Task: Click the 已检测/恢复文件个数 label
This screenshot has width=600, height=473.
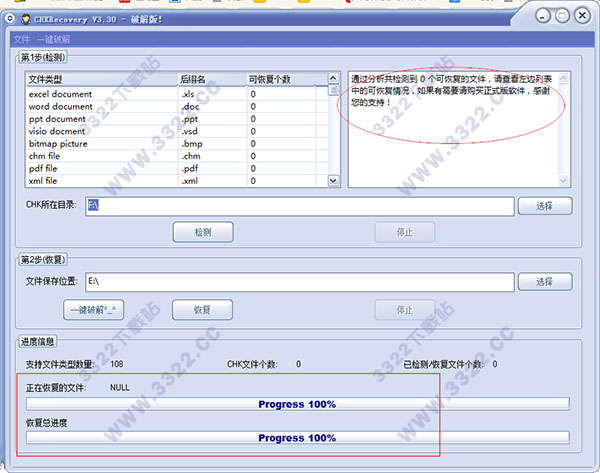Action: coord(443,364)
